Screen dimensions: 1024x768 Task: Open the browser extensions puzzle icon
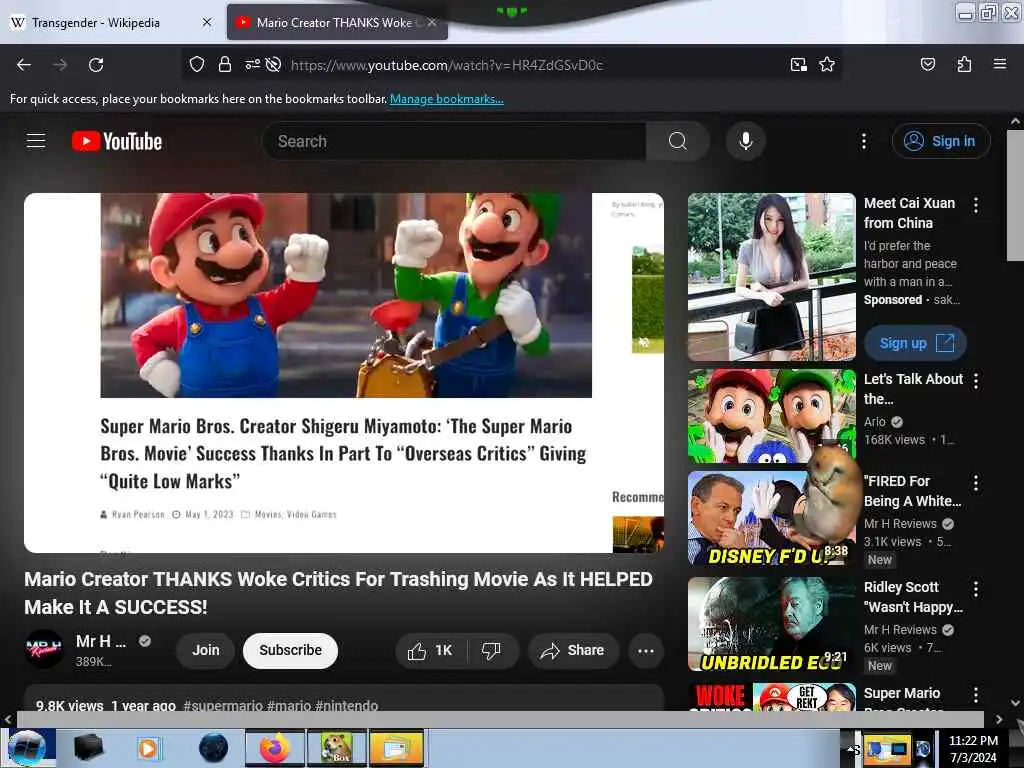(964, 64)
